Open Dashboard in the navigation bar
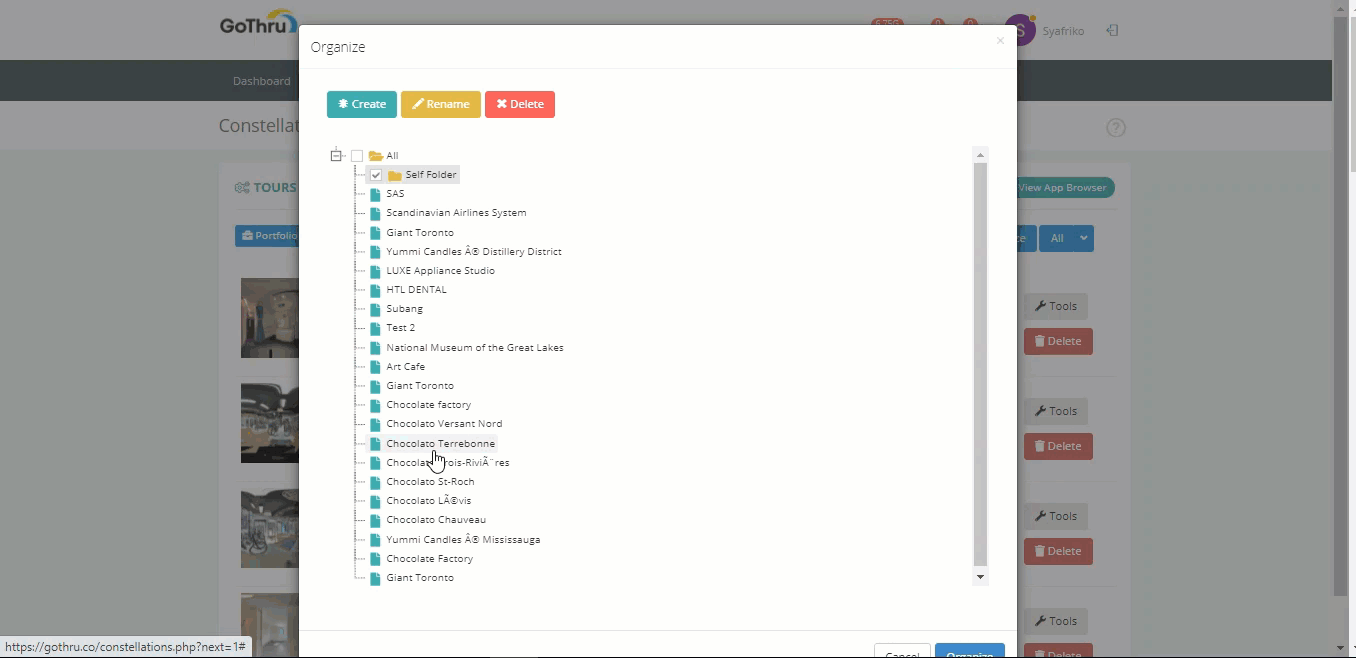Viewport: 1356px width, 658px height. click(262, 81)
